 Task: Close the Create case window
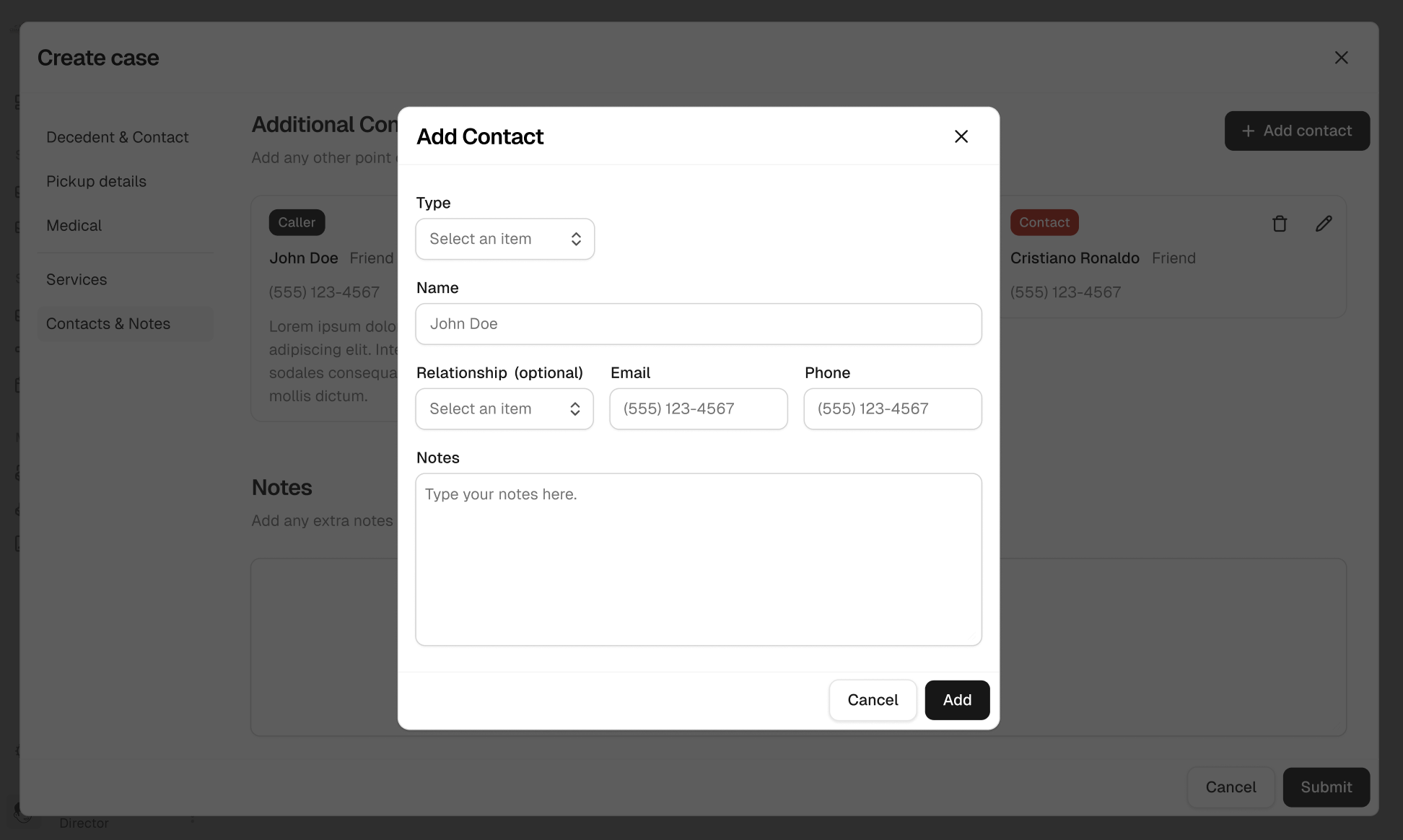pos(1341,58)
